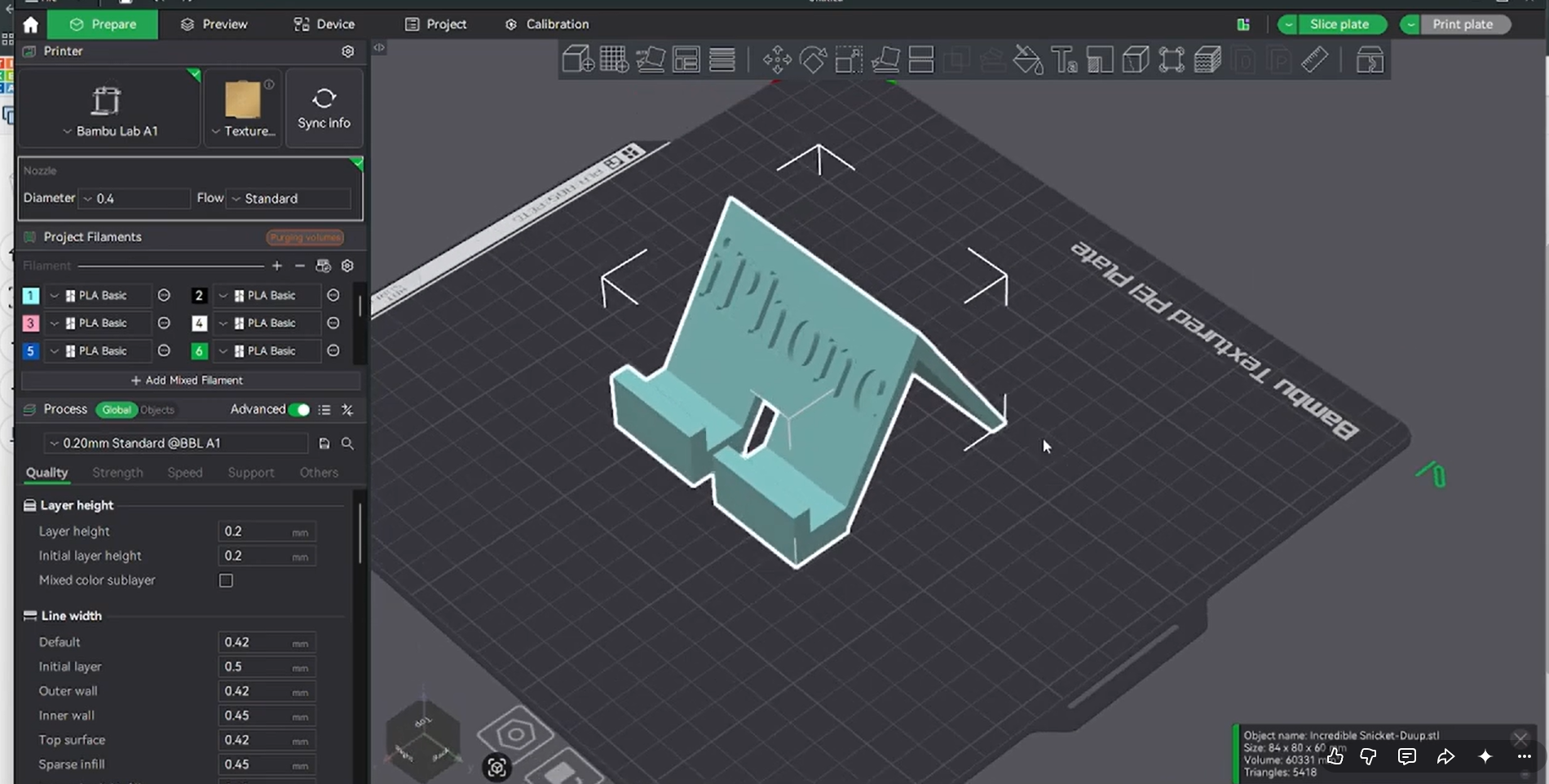Switch to the Preview tab
1549x784 pixels.
coord(214,24)
